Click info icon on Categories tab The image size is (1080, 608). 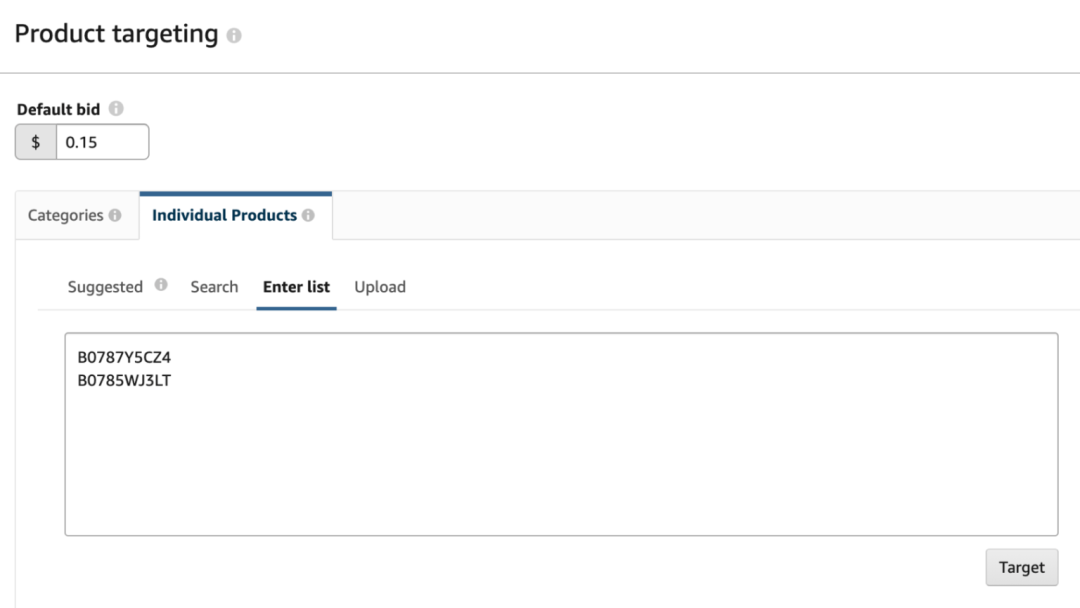pyautogui.click(x=115, y=215)
